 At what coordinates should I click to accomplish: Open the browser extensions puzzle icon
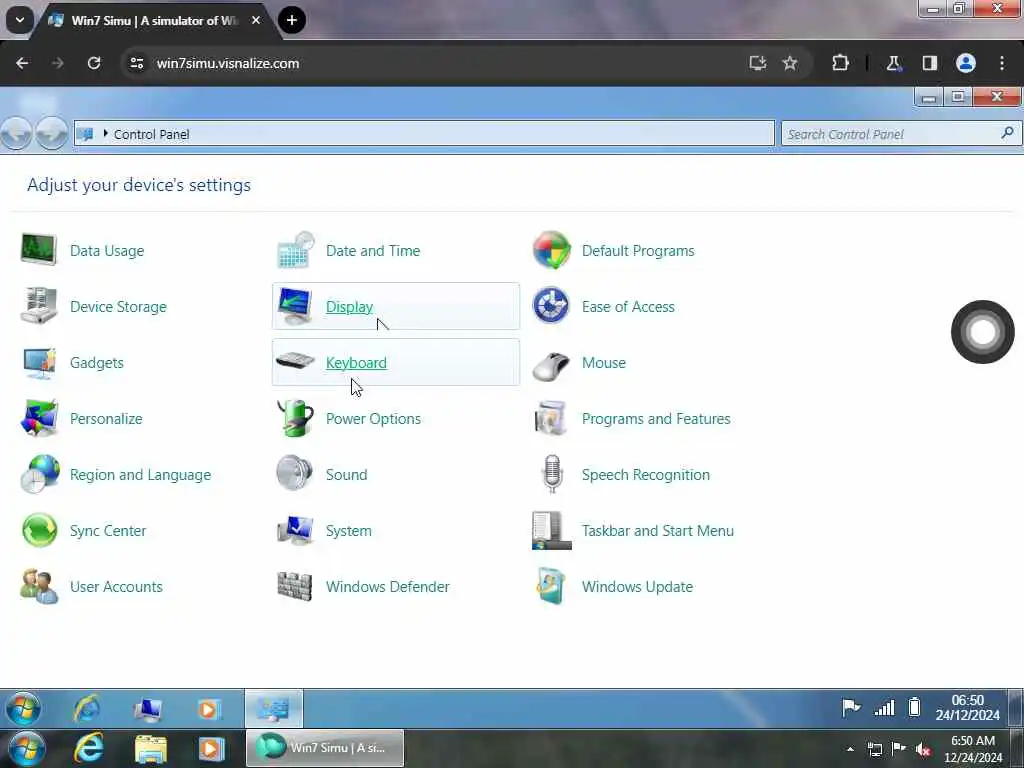click(x=840, y=63)
